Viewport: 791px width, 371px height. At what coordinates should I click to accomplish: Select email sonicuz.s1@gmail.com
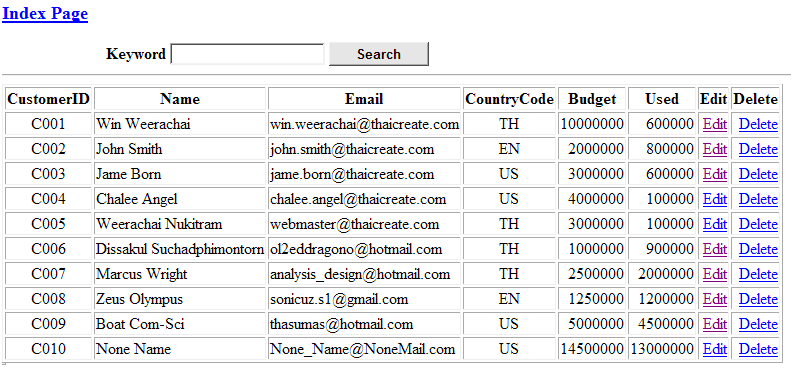coord(339,299)
